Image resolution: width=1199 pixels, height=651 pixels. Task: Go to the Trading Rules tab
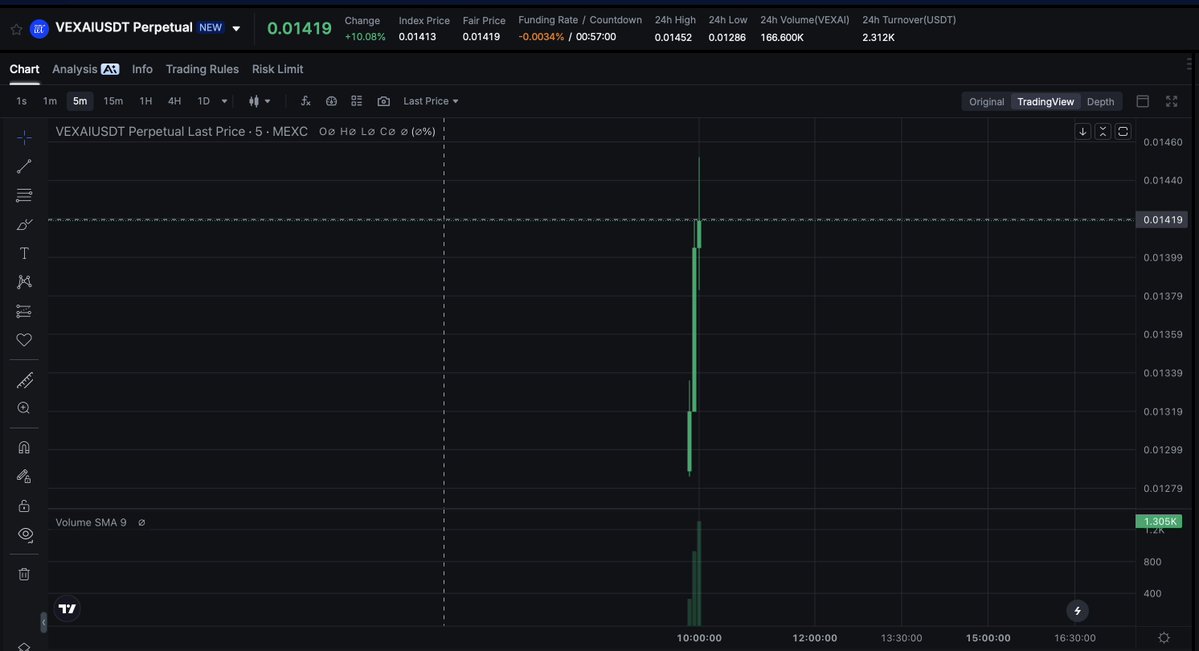coord(202,69)
